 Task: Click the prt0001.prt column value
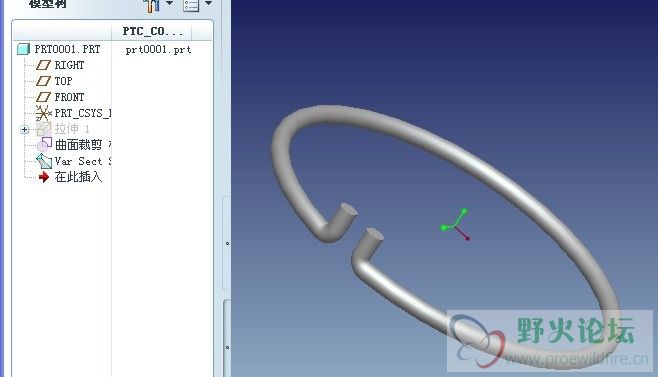point(159,50)
